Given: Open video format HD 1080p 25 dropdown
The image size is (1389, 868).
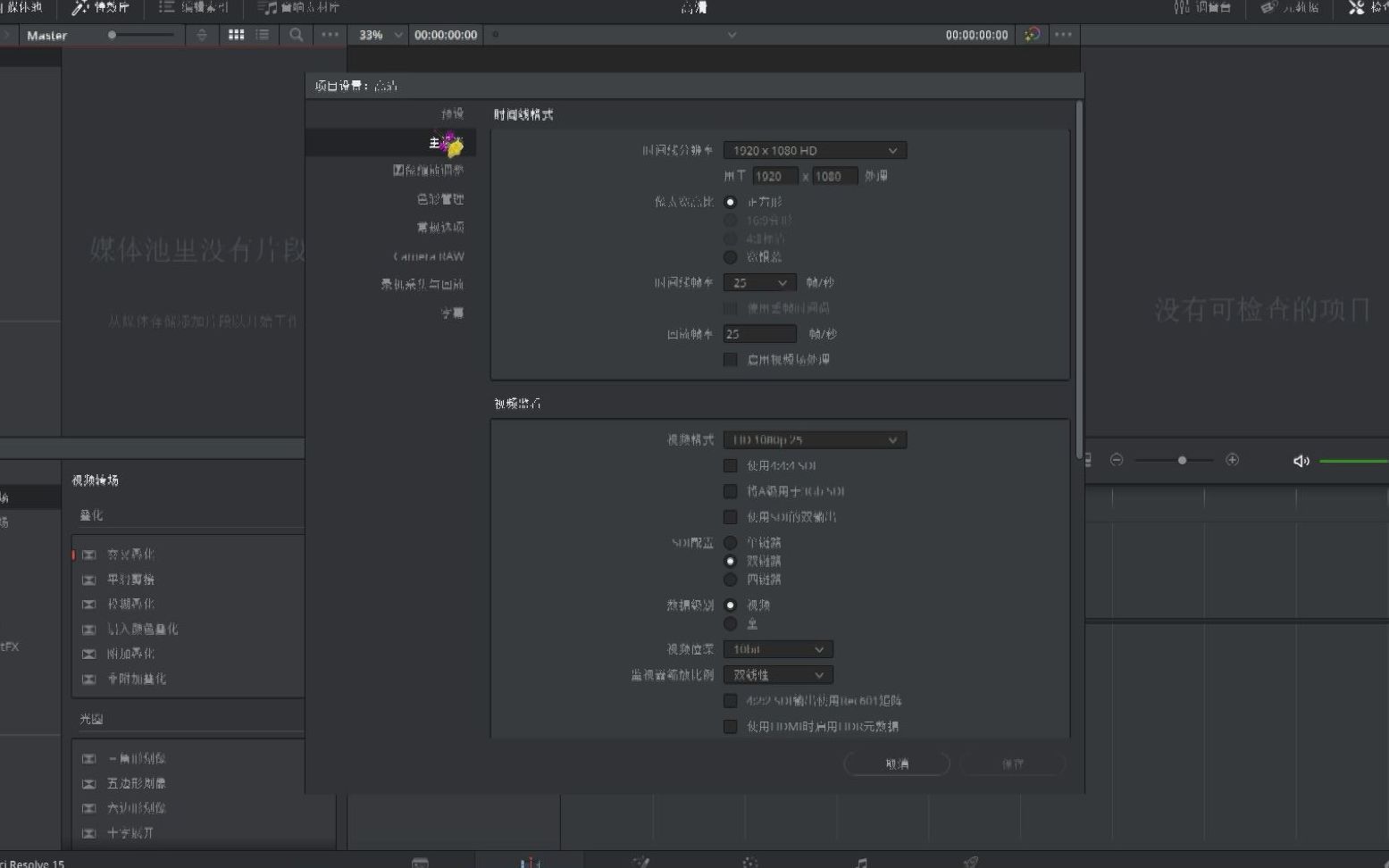Looking at the screenshot, I should pos(815,440).
